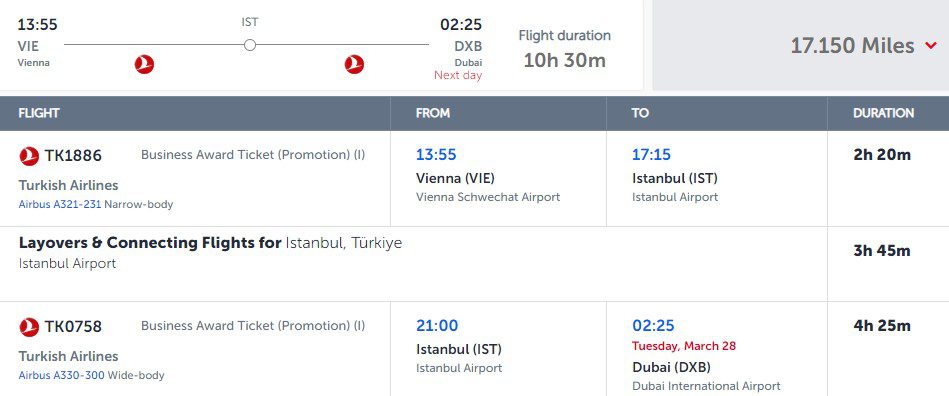The height and width of the screenshot is (396, 949).
Task: Click Turkish Airlines logo beside TK1886
Action: click(x=29, y=156)
